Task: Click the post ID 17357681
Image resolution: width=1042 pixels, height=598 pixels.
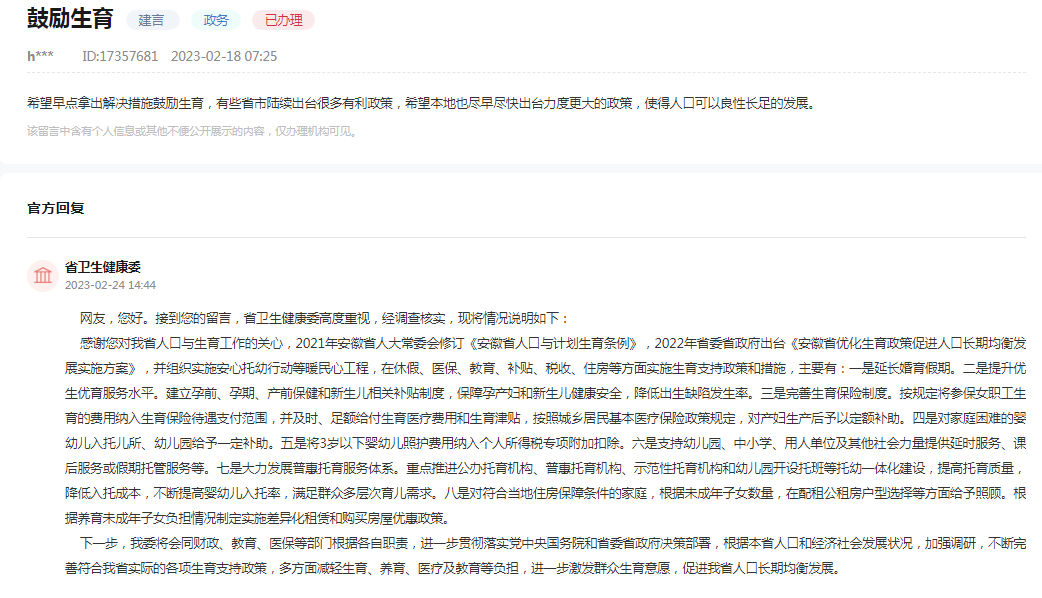Action: tap(120, 56)
